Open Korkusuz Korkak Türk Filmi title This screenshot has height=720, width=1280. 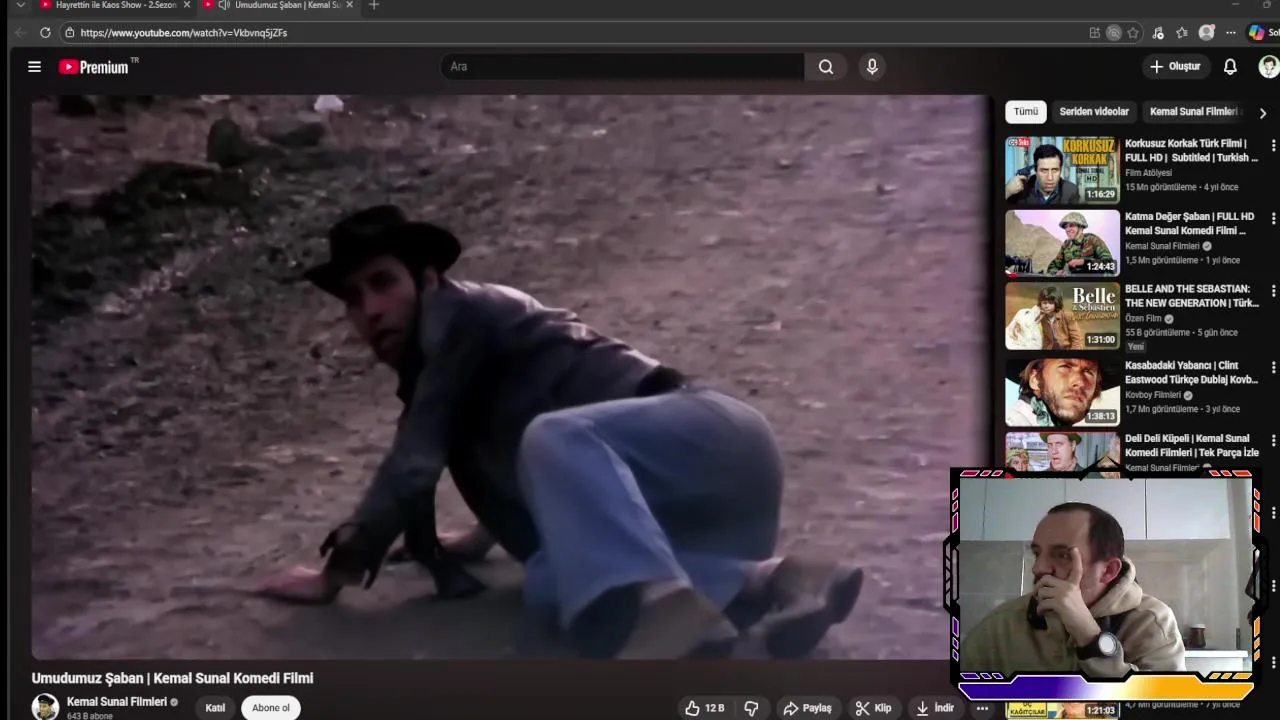pyautogui.click(x=1191, y=150)
